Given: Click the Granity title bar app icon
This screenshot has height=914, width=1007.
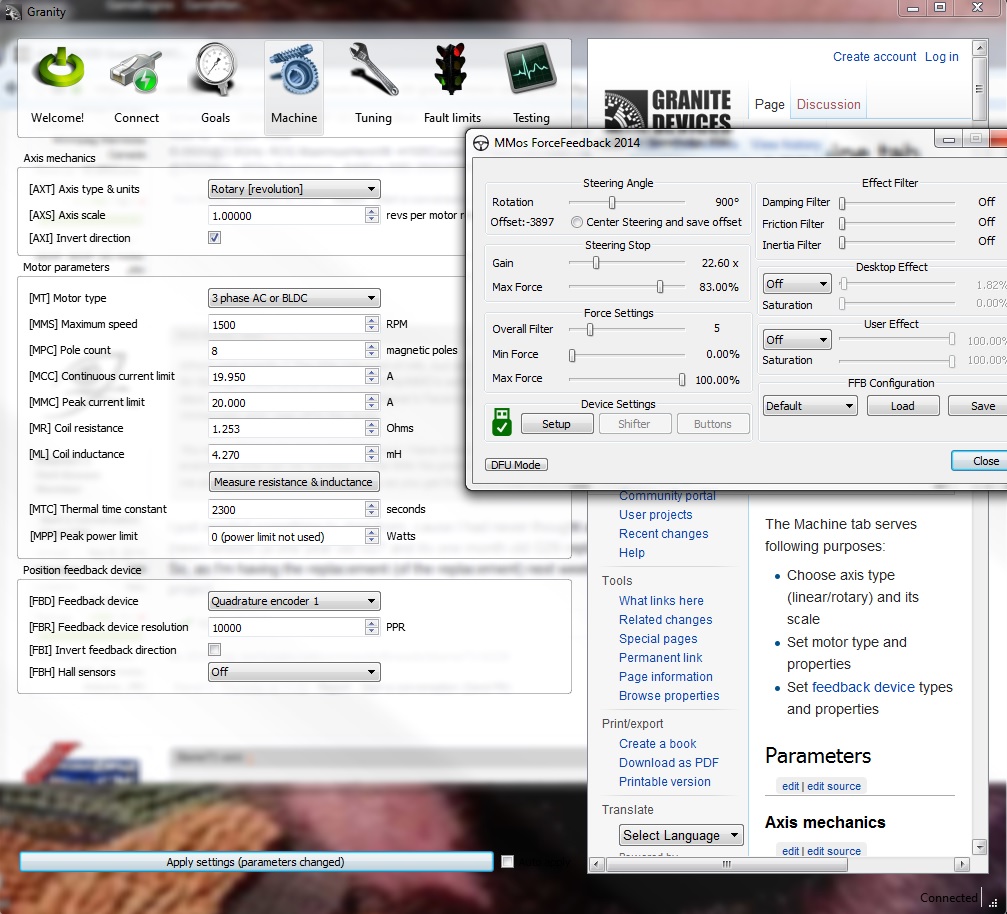Looking at the screenshot, I should tap(12, 12).
